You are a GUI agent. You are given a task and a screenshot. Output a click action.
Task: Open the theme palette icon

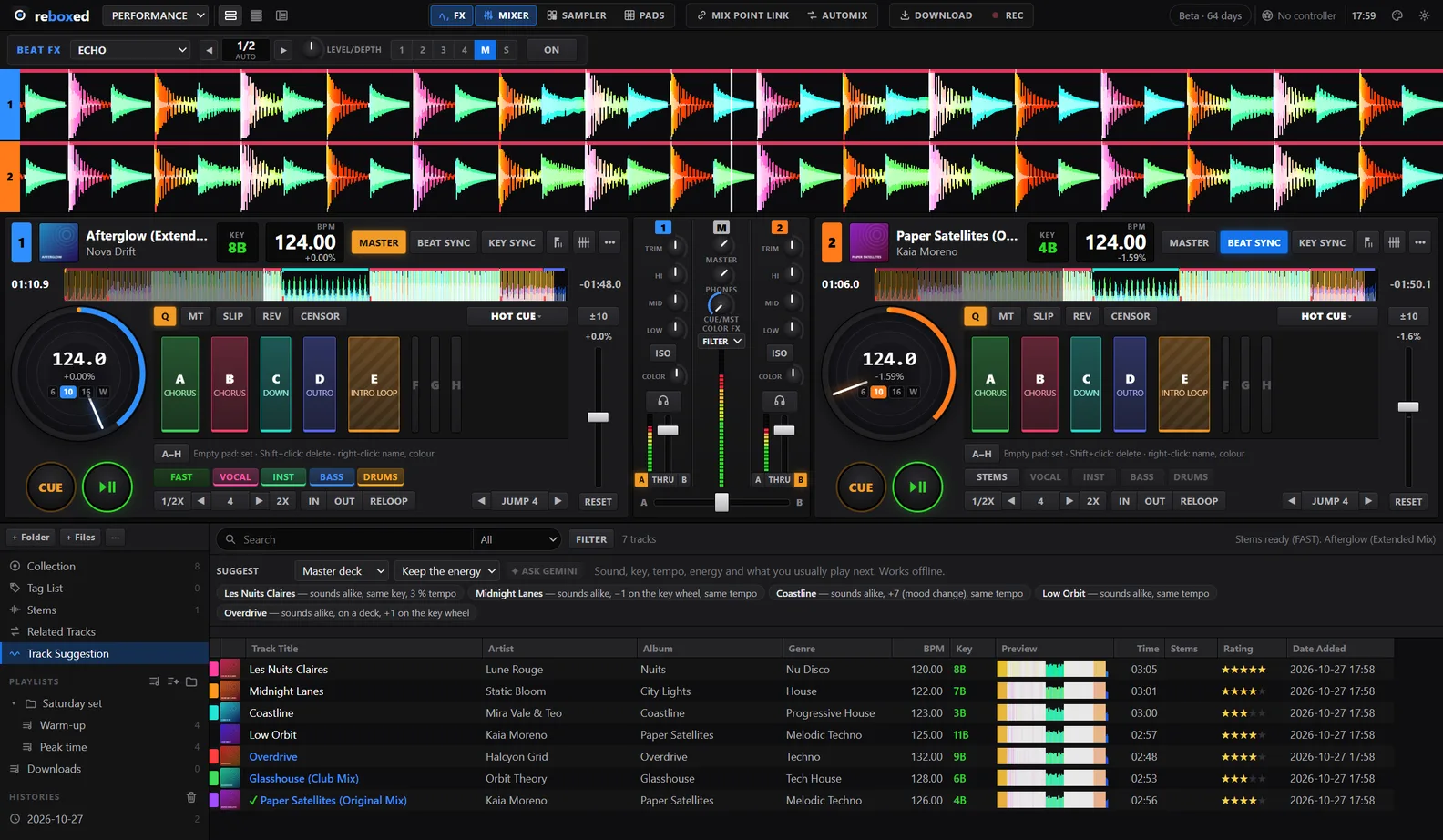1397,15
